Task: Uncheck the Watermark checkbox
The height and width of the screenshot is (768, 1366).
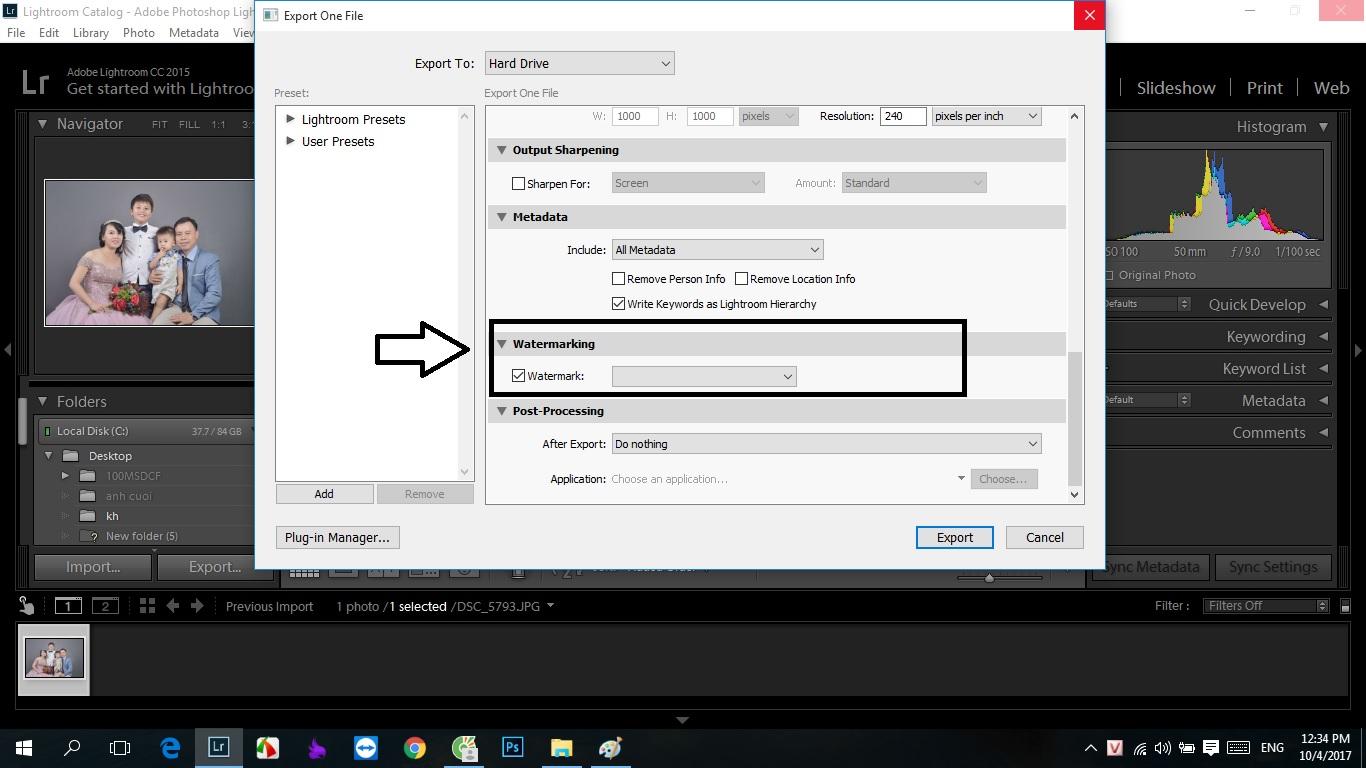Action: 518,376
